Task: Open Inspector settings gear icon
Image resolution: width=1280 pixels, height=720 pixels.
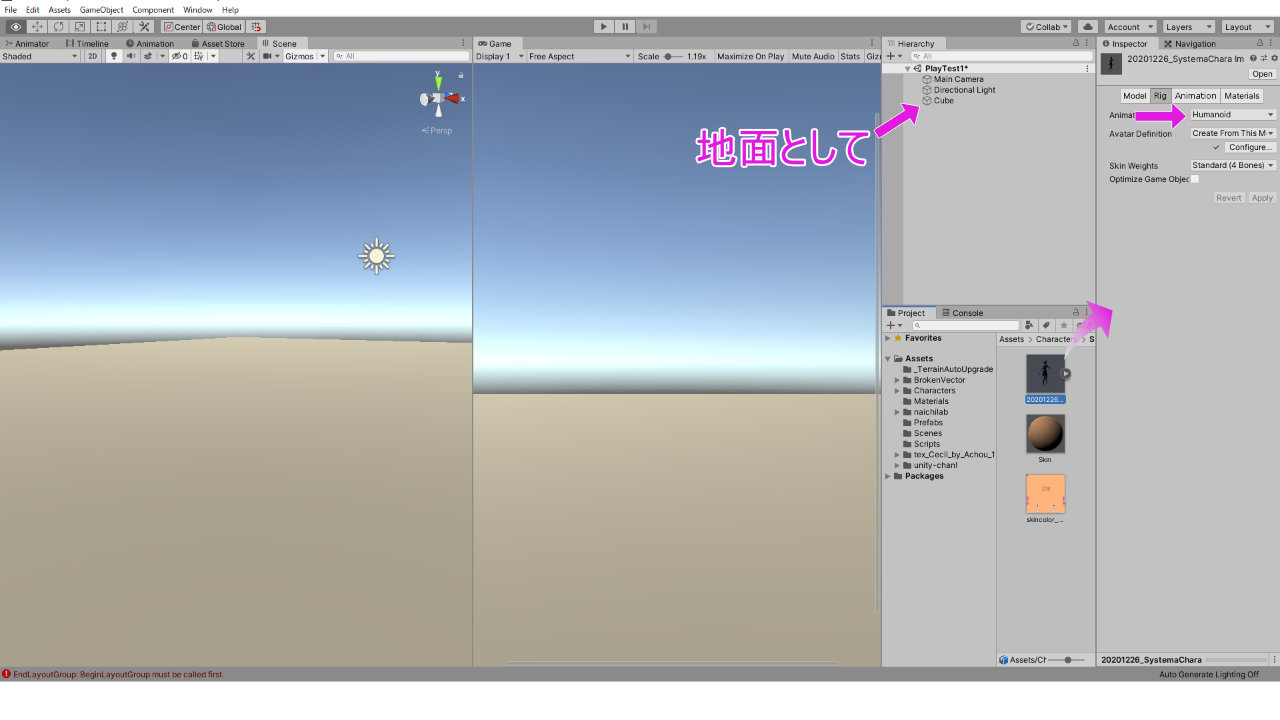Action: coord(1273,59)
